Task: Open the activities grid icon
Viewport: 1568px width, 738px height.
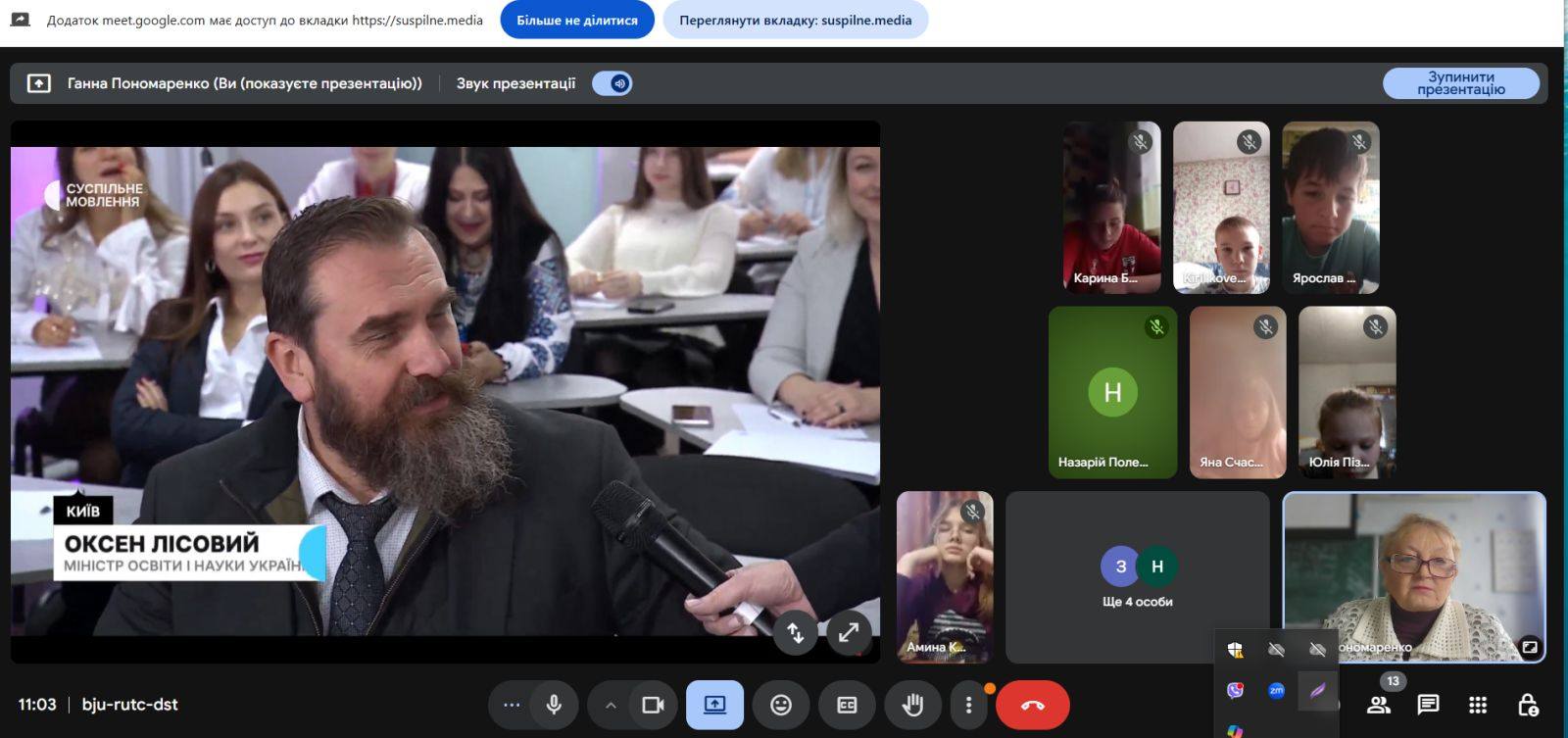Action: coord(1478,705)
